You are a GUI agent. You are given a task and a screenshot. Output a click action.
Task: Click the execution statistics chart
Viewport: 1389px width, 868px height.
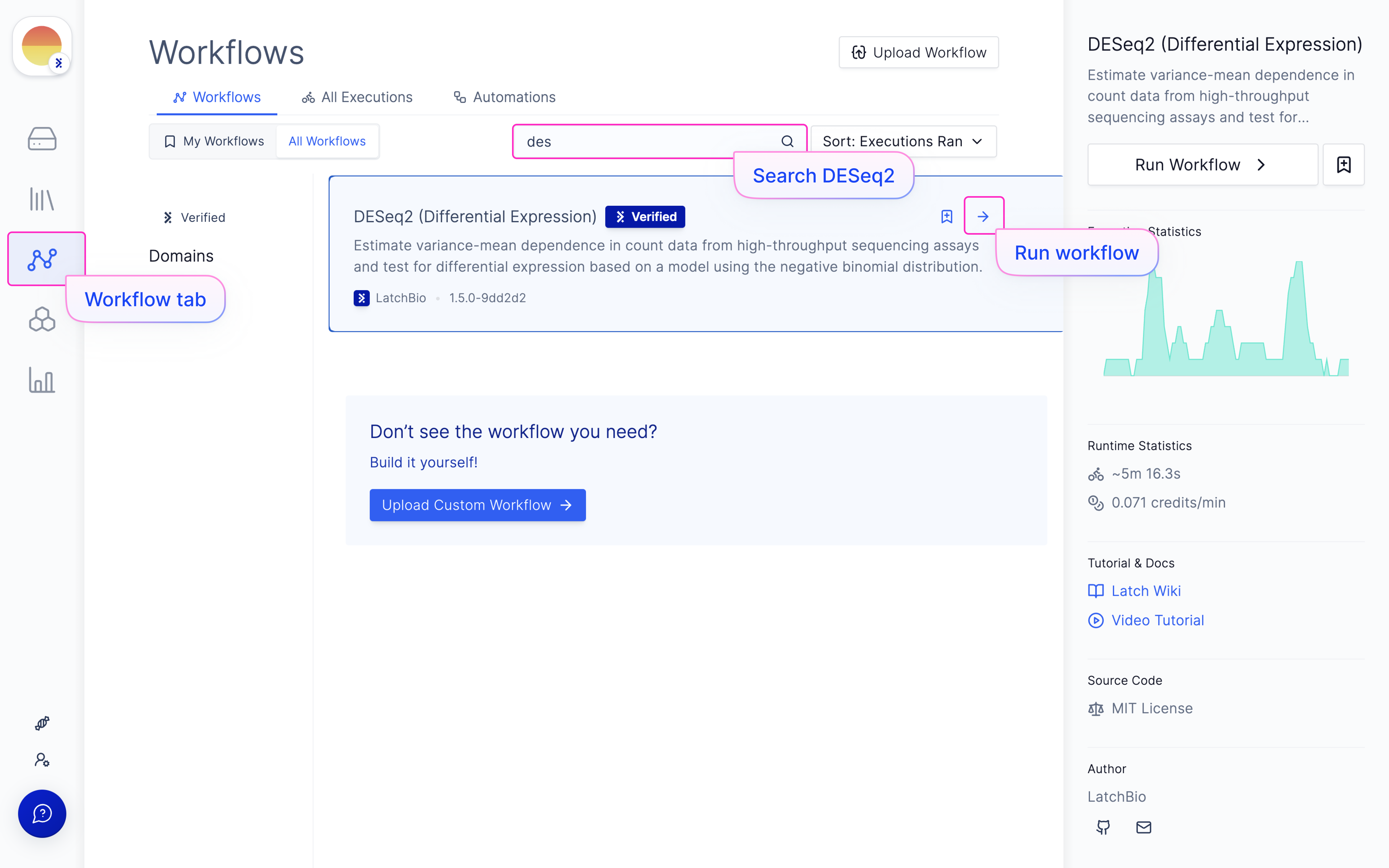click(1226, 319)
